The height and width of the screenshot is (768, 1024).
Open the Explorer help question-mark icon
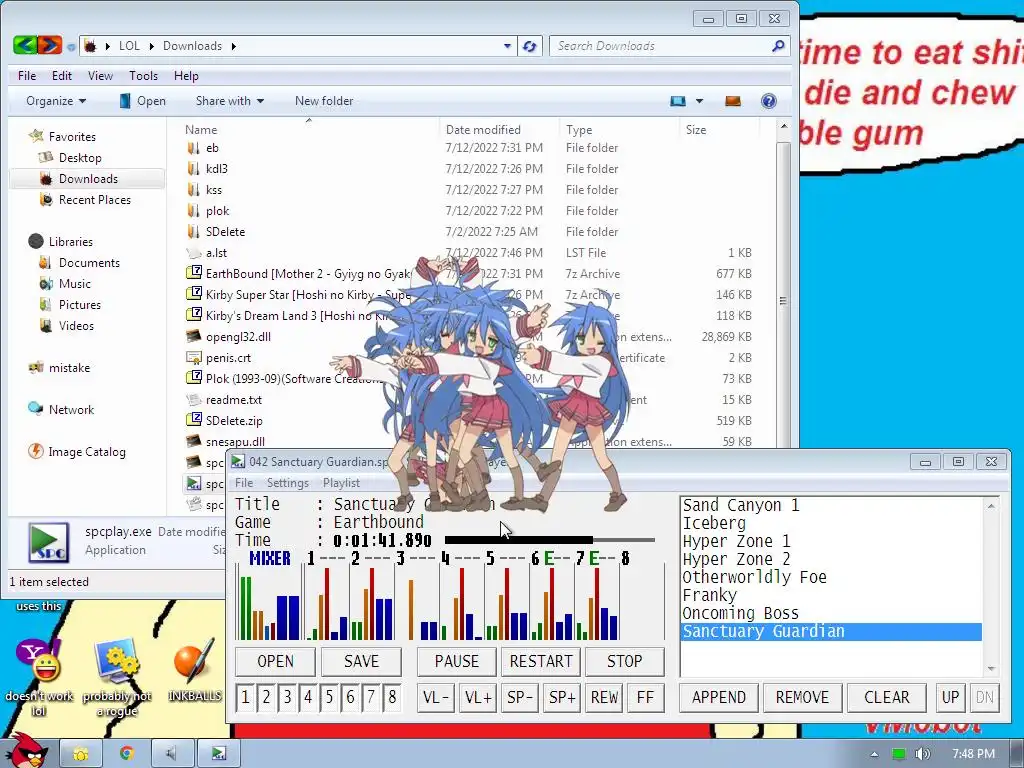[x=769, y=101]
